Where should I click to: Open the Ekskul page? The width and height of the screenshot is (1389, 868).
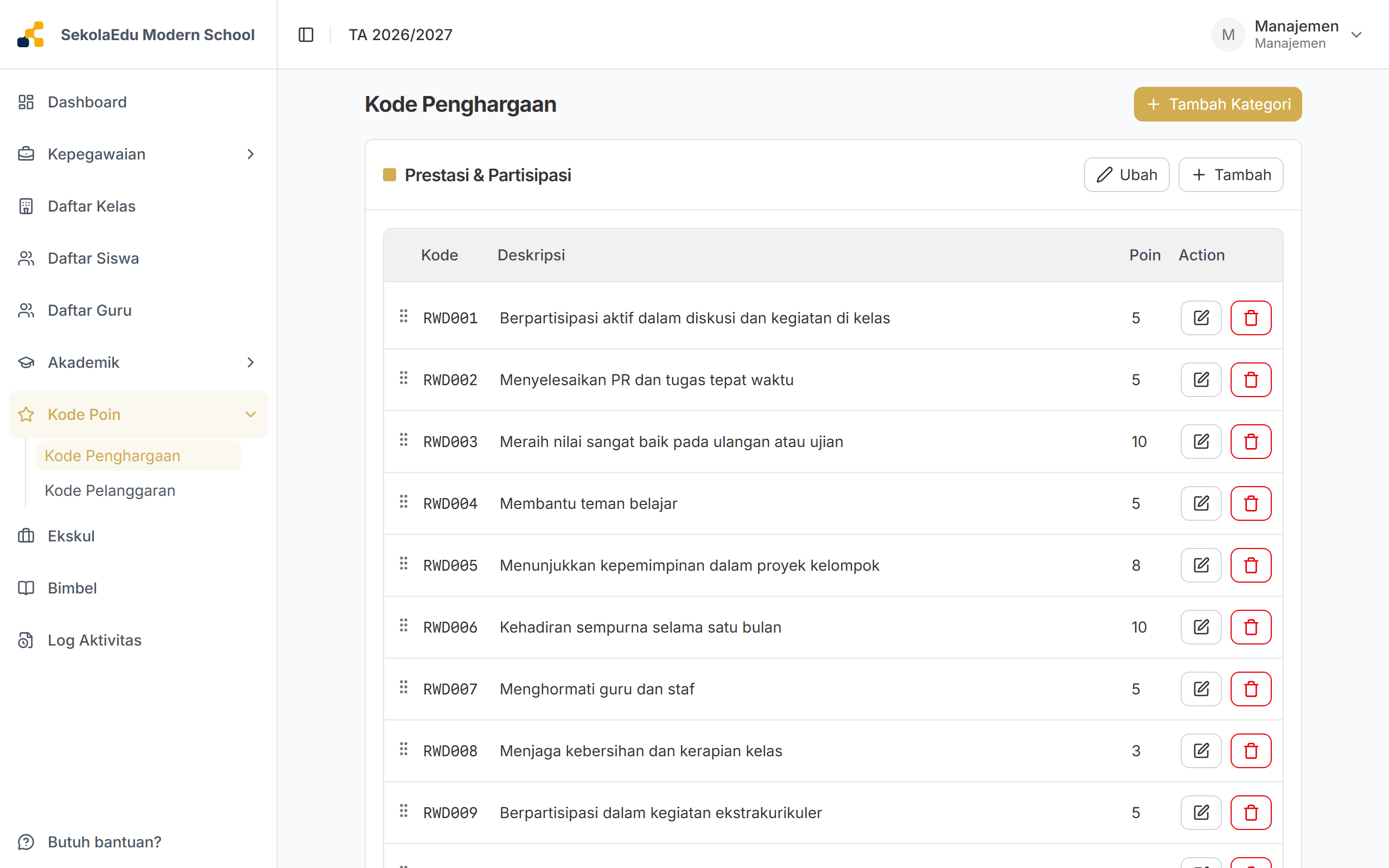click(138, 536)
